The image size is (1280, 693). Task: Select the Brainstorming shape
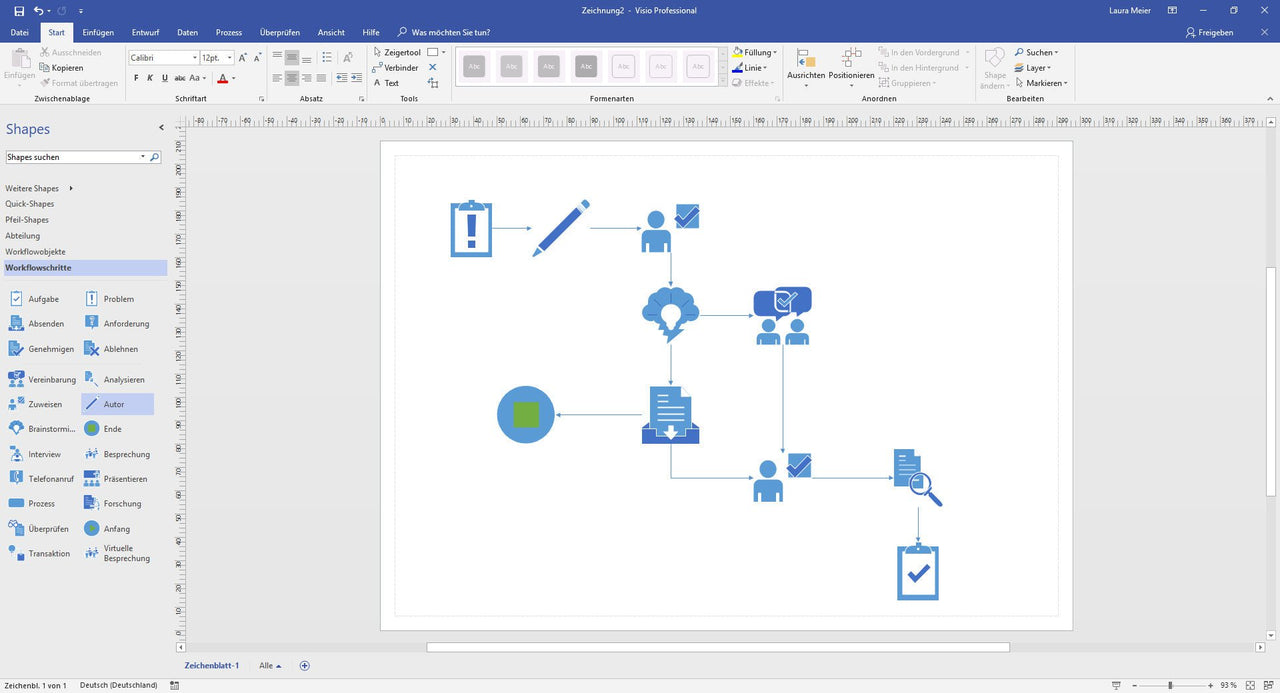click(40, 428)
